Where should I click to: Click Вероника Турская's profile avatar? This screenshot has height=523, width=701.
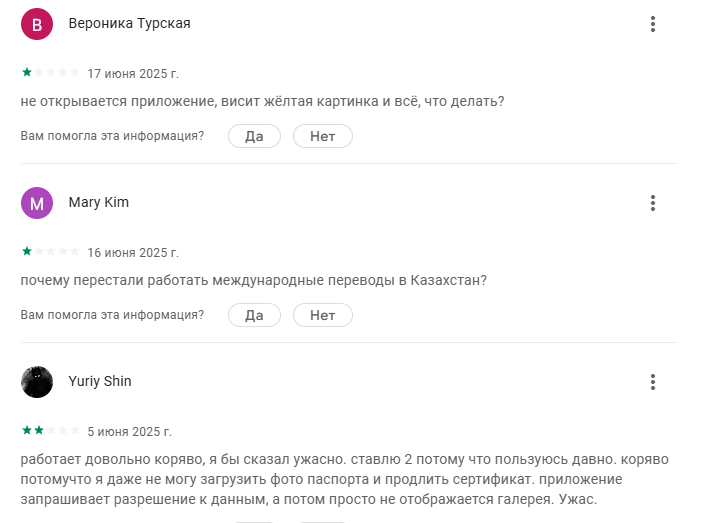[37, 25]
